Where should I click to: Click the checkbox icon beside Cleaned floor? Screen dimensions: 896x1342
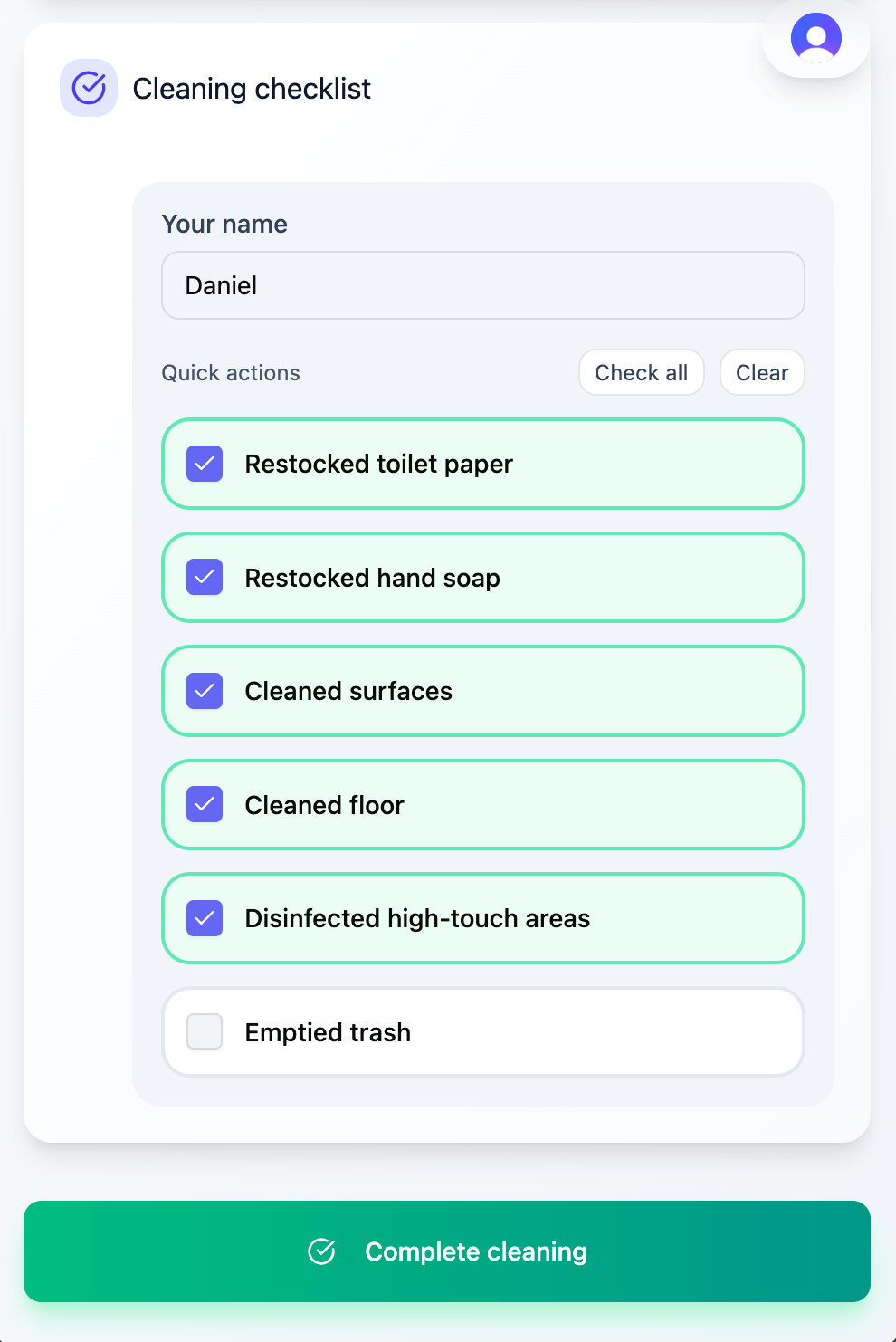pyautogui.click(x=205, y=804)
